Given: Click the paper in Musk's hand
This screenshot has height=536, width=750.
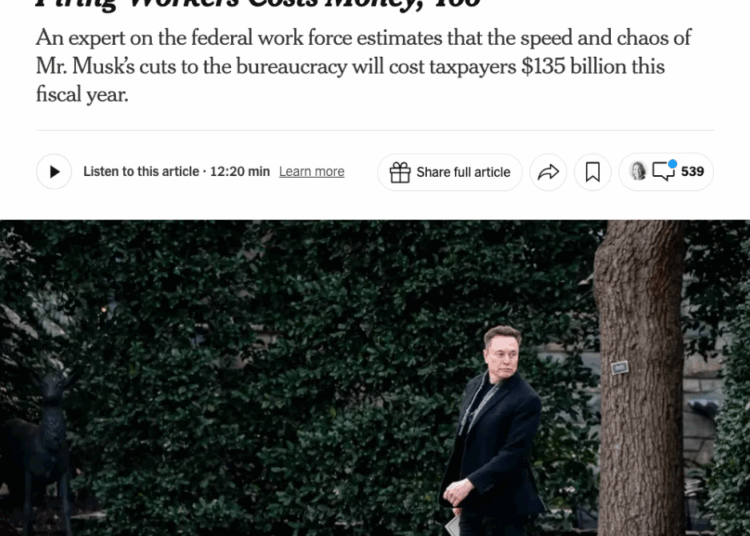Looking at the screenshot, I should pos(453,526).
